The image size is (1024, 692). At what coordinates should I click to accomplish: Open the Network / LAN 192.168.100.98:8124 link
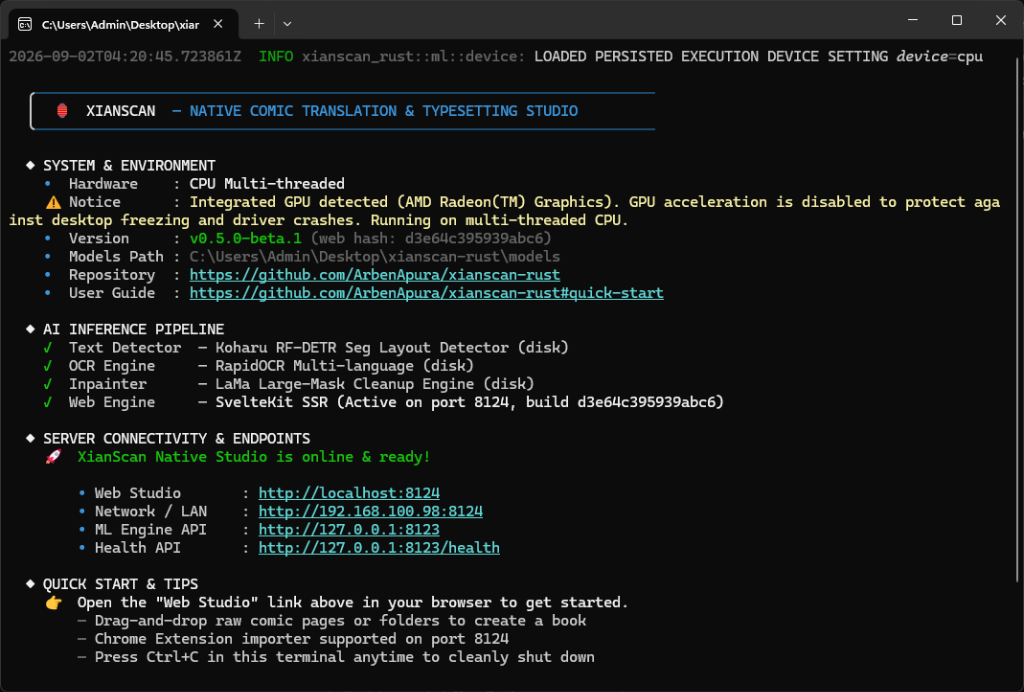(x=371, y=511)
